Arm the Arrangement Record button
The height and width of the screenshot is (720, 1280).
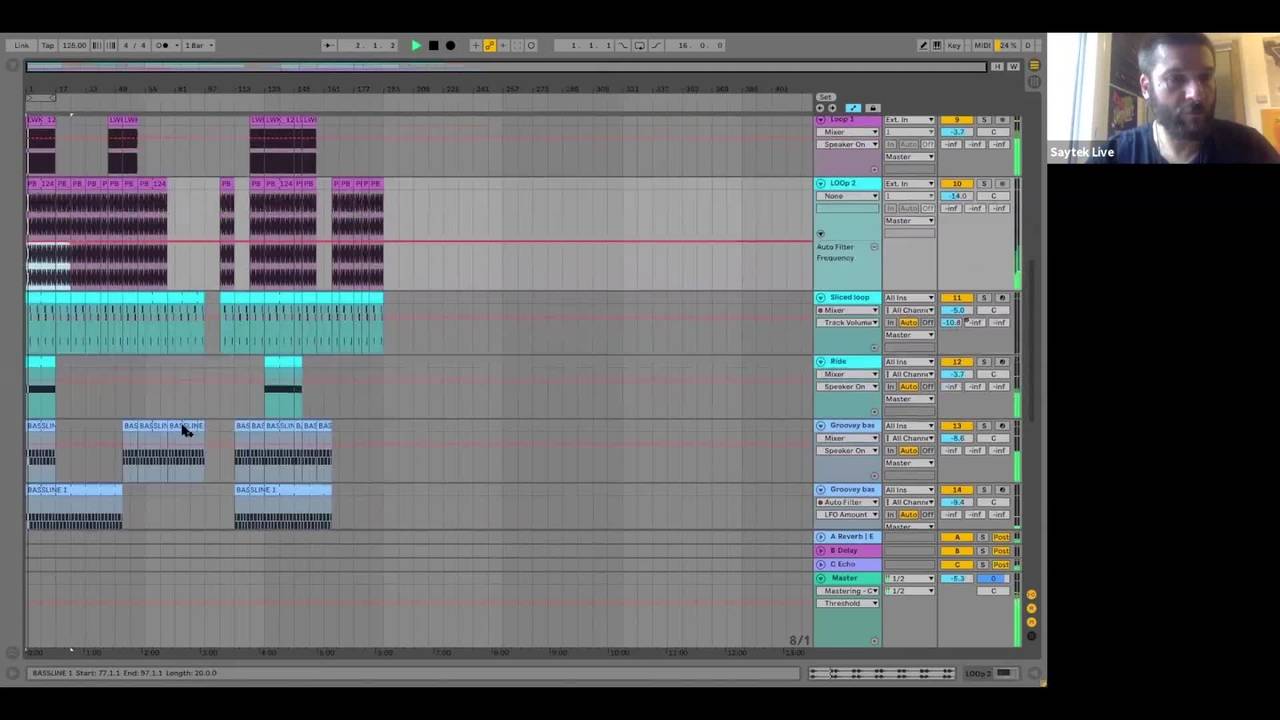click(x=450, y=45)
